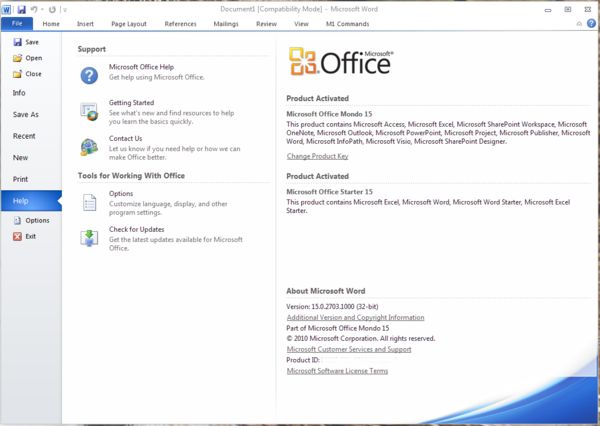This screenshot has height=426, width=600.
Task: Click the Word application icon at top-left
Action: (x=7, y=10)
